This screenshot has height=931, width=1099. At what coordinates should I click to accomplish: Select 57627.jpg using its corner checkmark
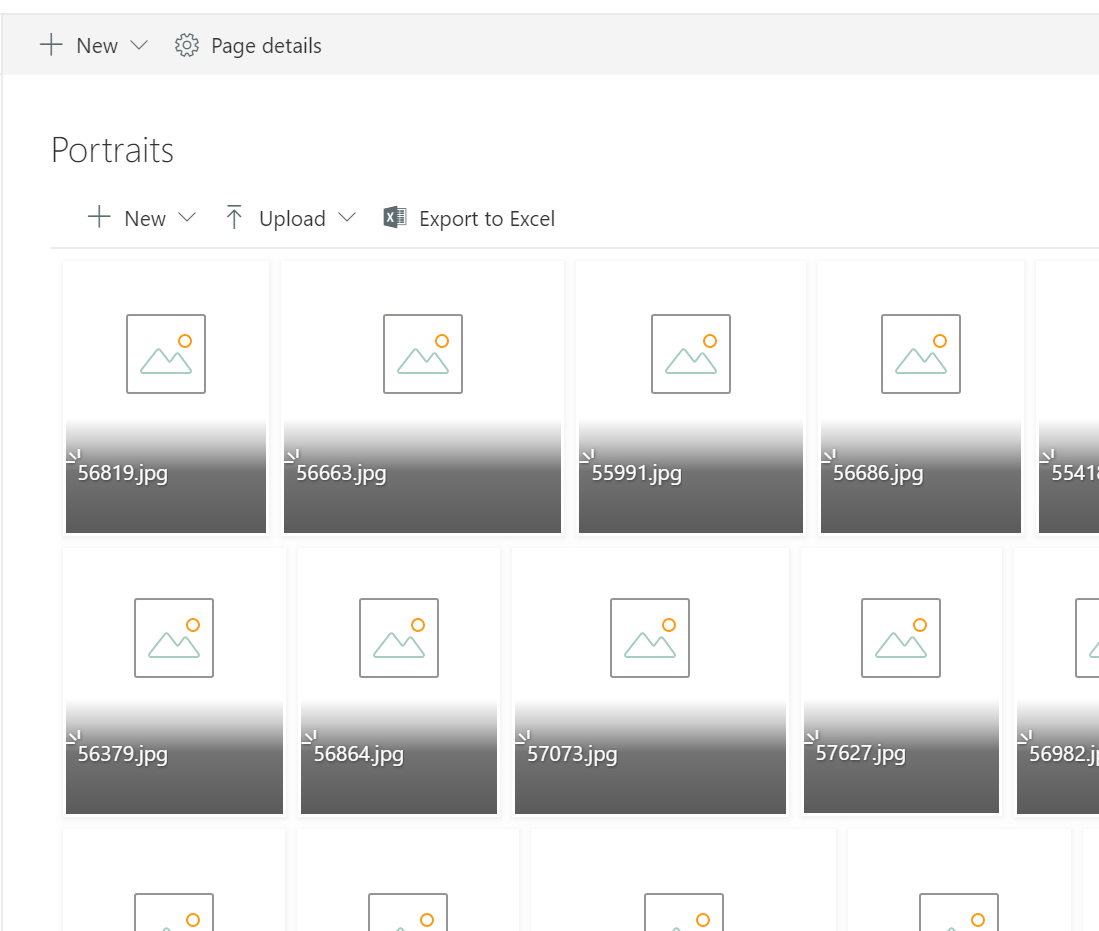click(812, 737)
